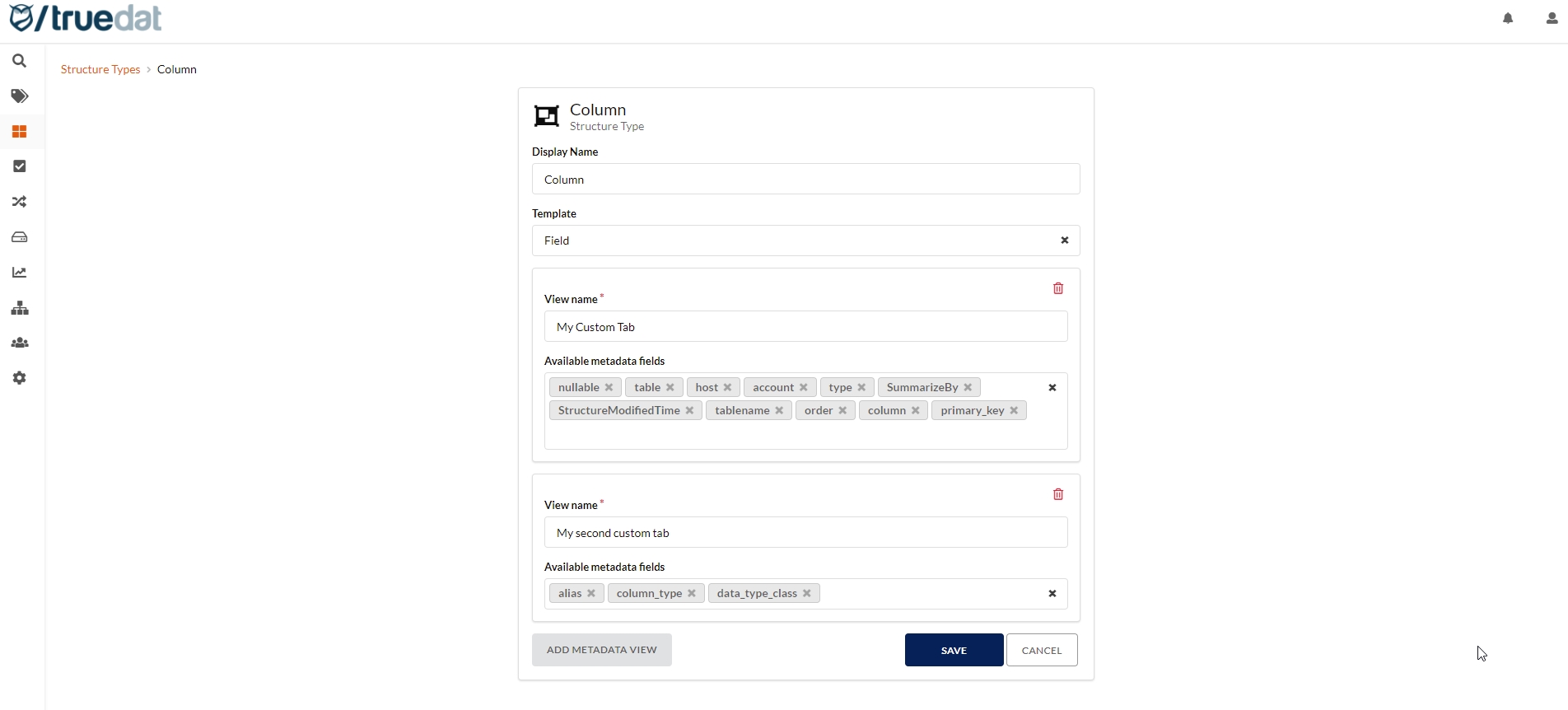1568x710 pixels.
Task: Delete the My Custom Tab view
Action: [1058, 288]
